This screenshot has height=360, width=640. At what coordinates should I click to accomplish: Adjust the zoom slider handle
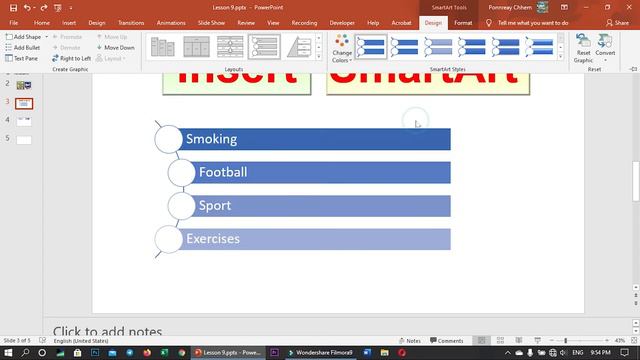pos(566,340)
